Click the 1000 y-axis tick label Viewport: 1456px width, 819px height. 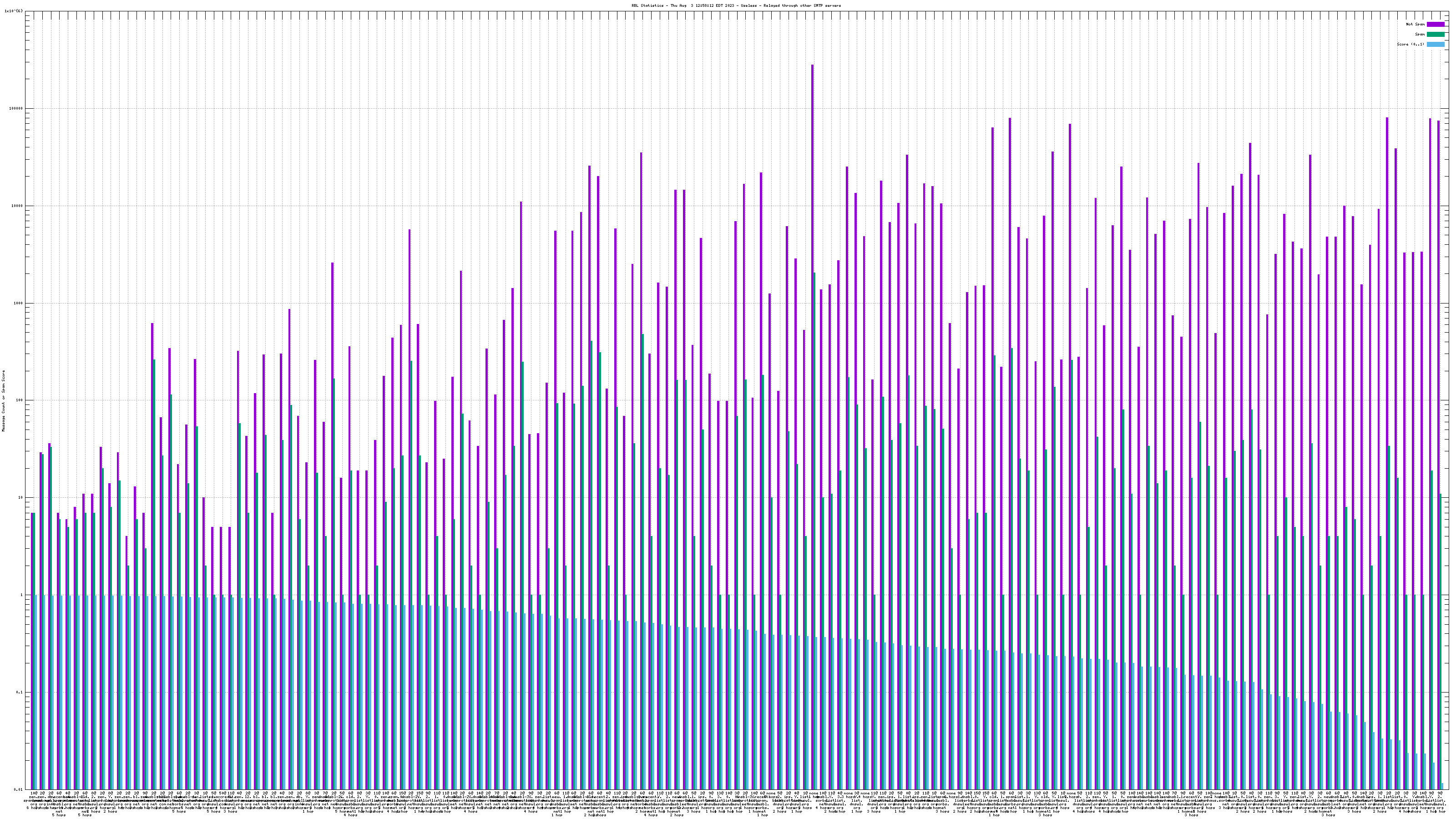pos(19,303)
